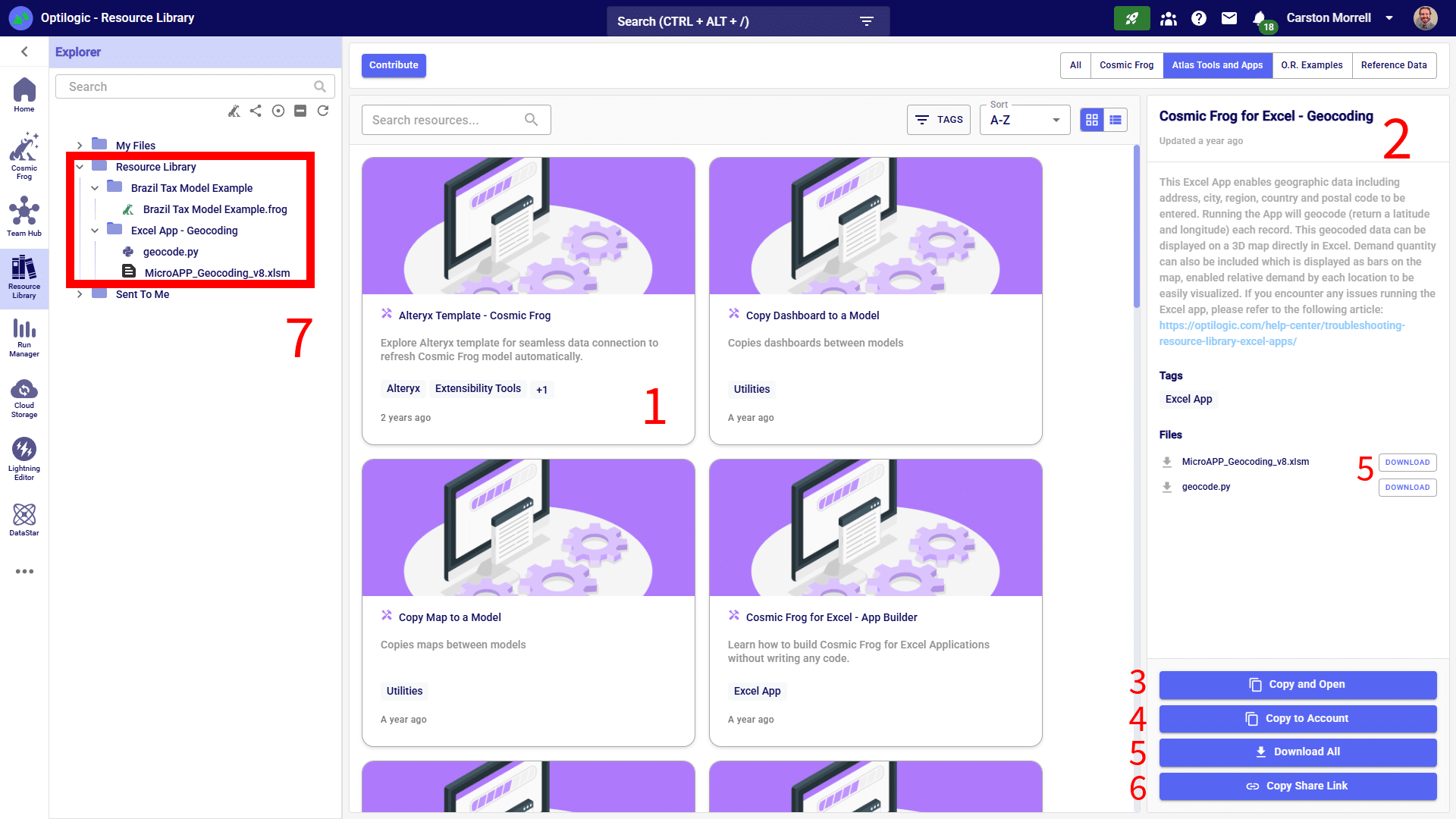Viewport: 1456px width, 819px height.
Task: Select the Cosmic Frog category tab
Action: coord(1126,65)
